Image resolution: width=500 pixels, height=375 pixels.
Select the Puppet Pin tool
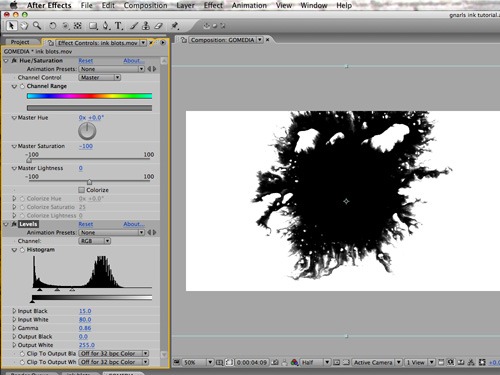175,26
